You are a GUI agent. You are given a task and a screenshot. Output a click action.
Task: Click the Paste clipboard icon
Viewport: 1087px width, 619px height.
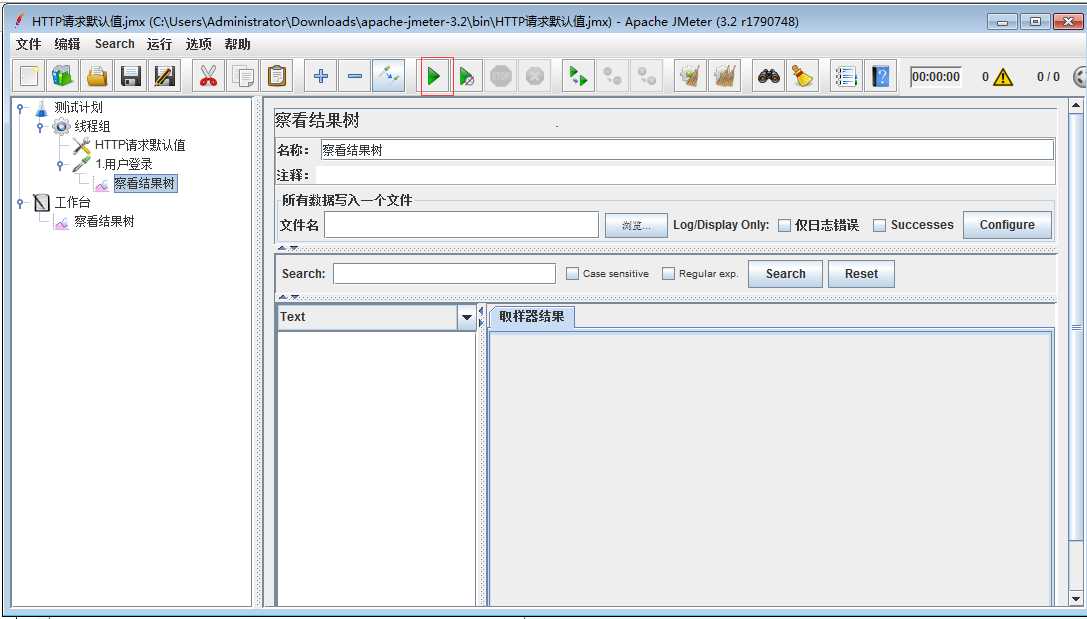pos(277,76)
